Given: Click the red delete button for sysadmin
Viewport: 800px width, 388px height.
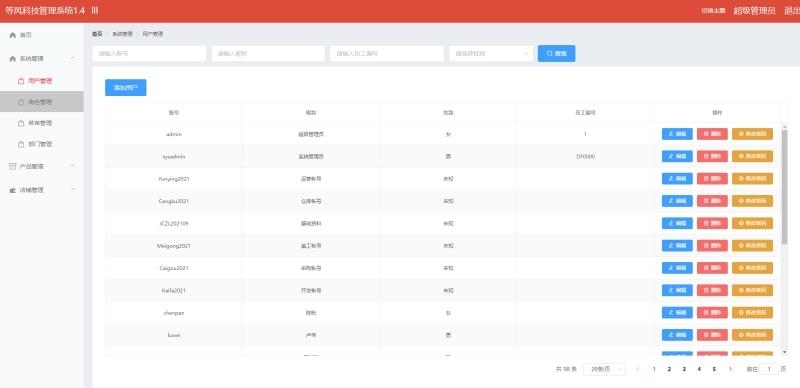Looking at the screenshot, I should (712, 156).
